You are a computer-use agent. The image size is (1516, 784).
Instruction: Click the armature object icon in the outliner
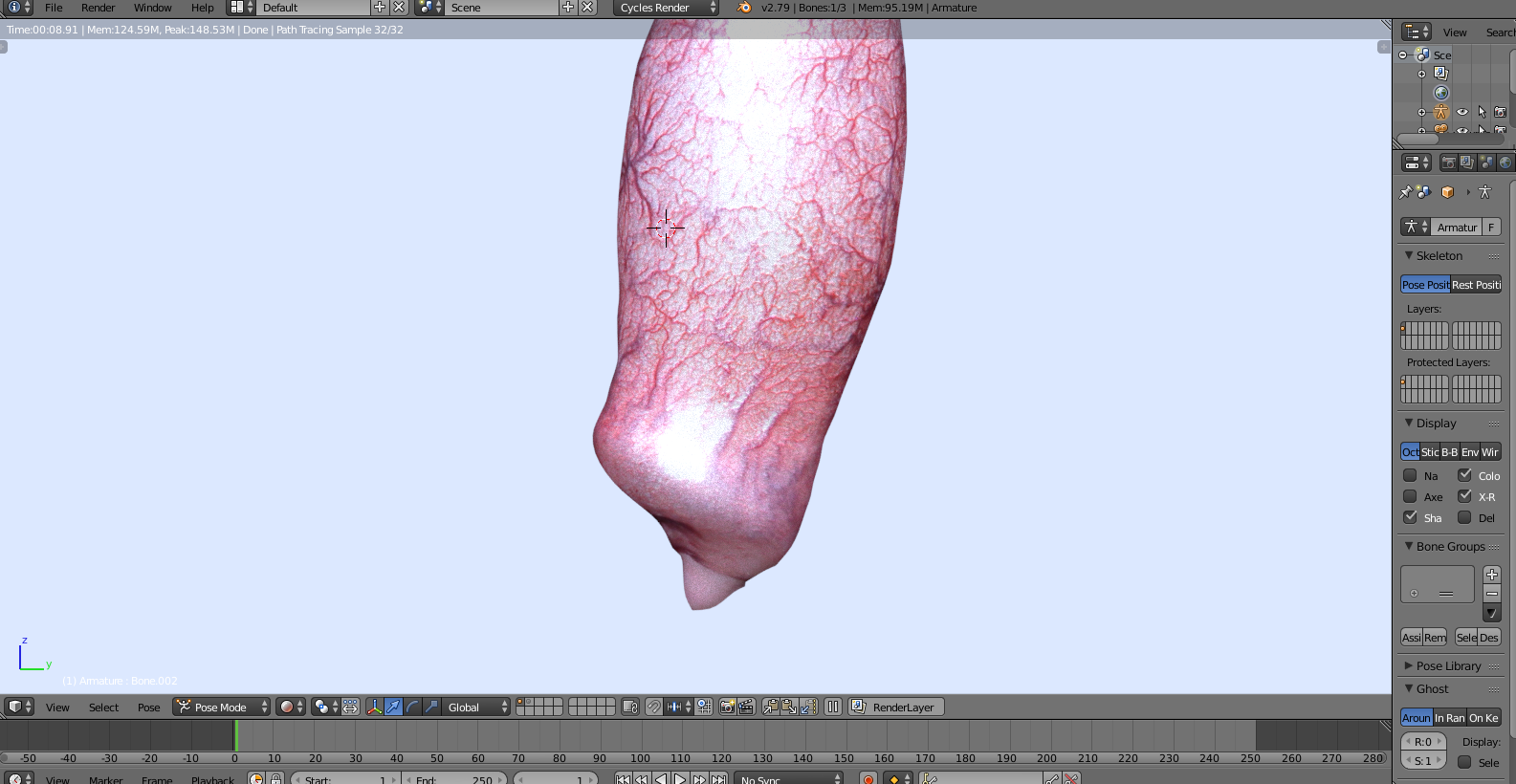(x=1441, y=112)
